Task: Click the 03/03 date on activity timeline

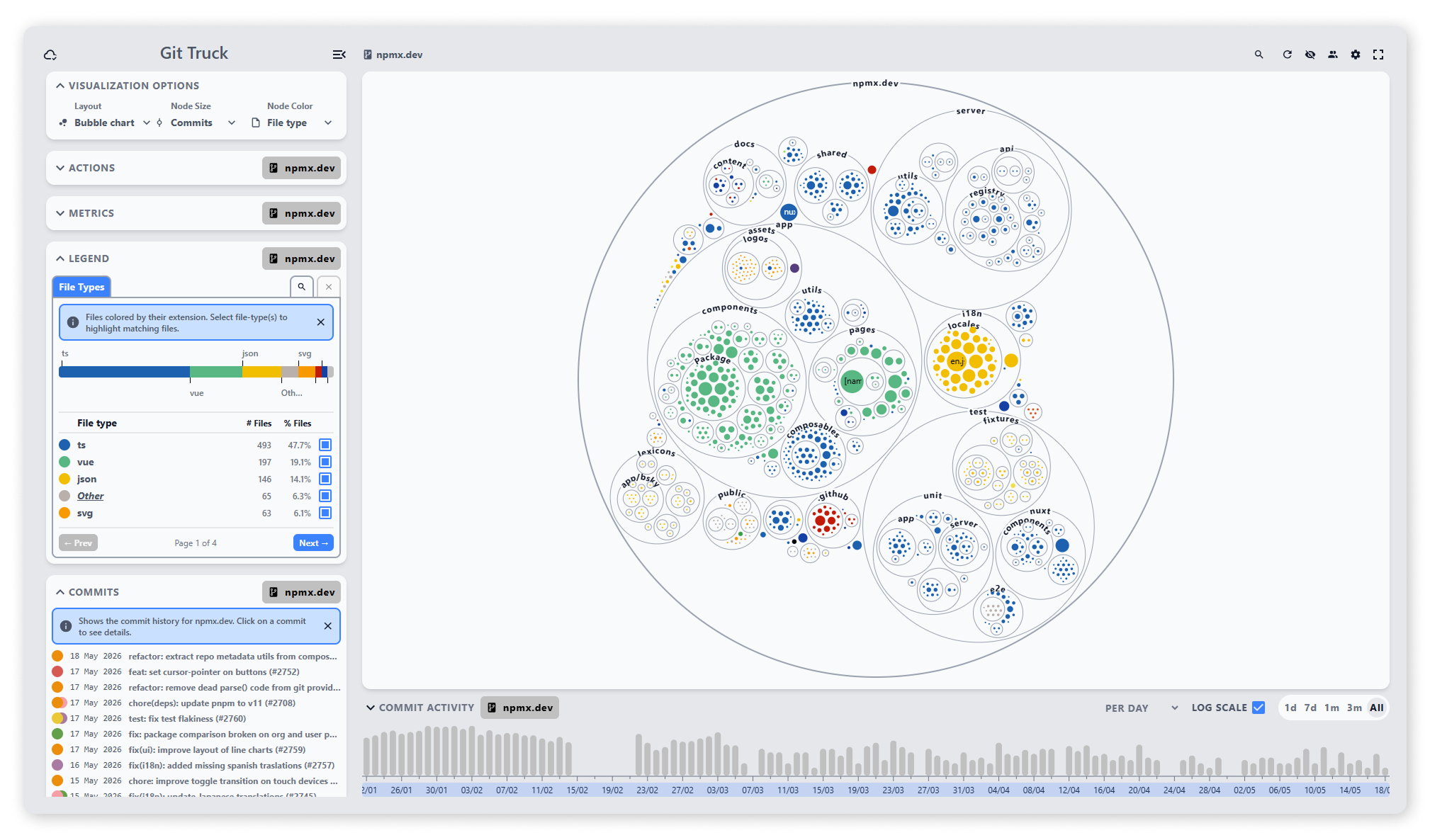Action: (717, 790)
